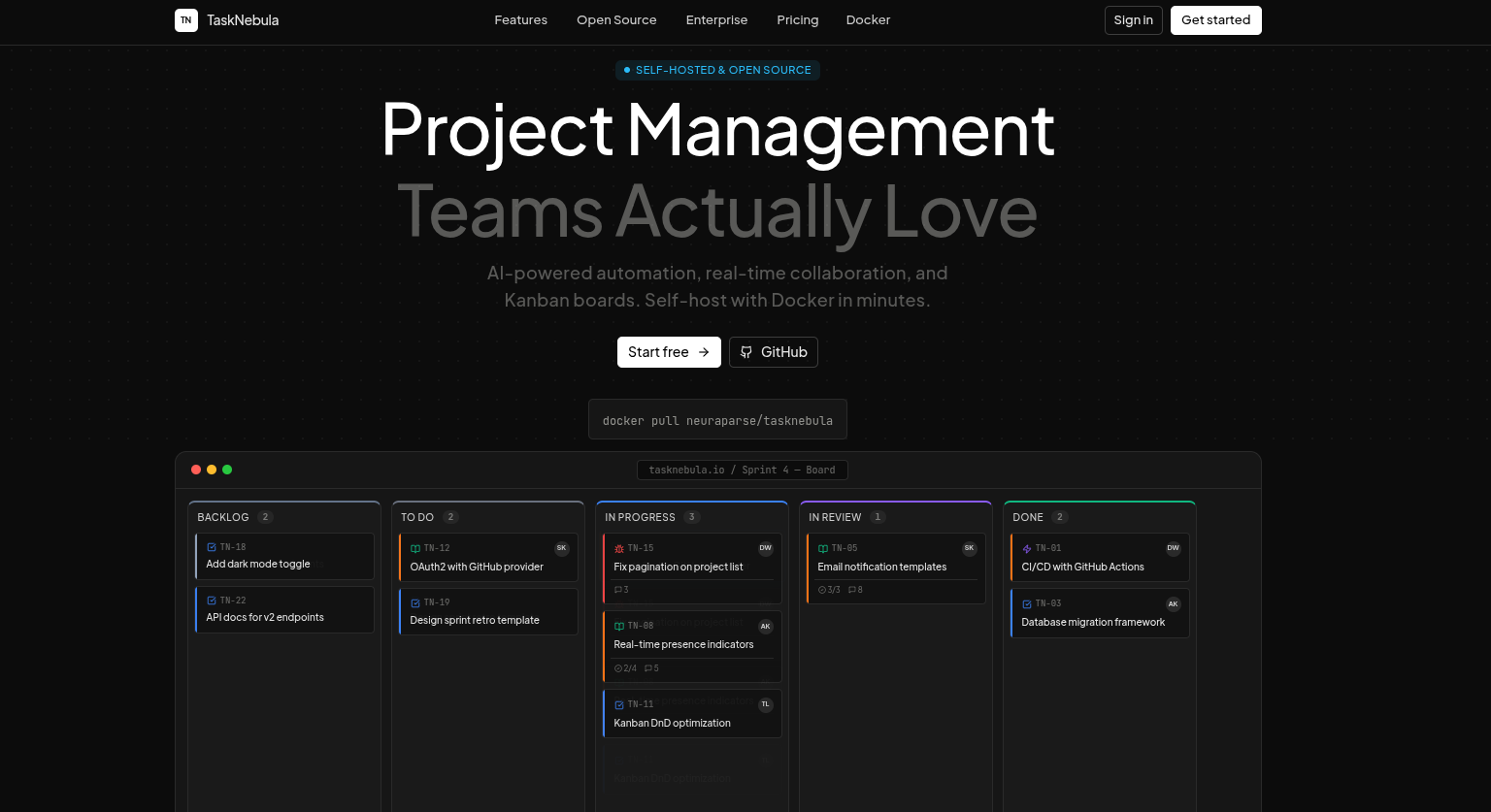This screenshot has height=812, width=1491.
Task: Open Features in the top navigation
Action: [x=521, y=20]
